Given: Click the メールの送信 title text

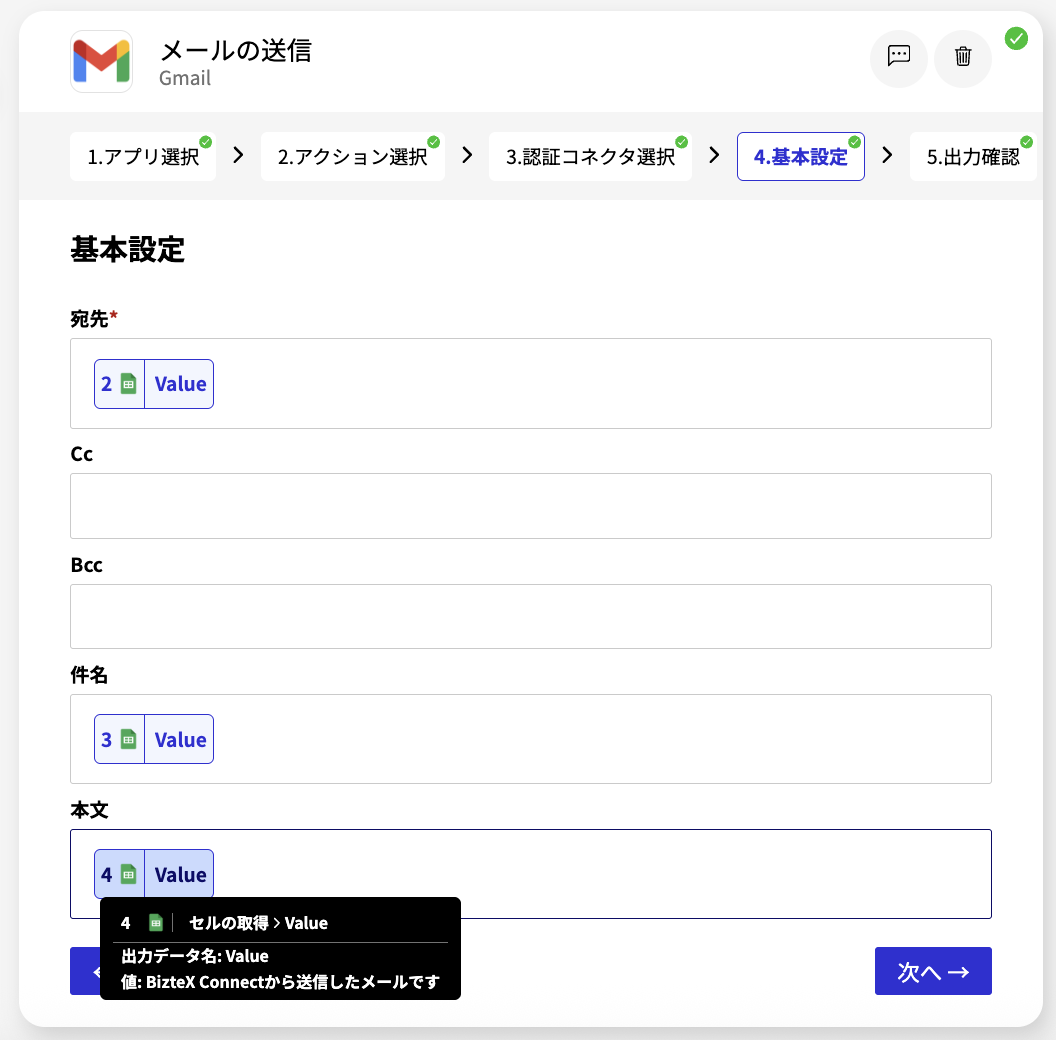Looking at the screenshot, I should coord(236,51).
